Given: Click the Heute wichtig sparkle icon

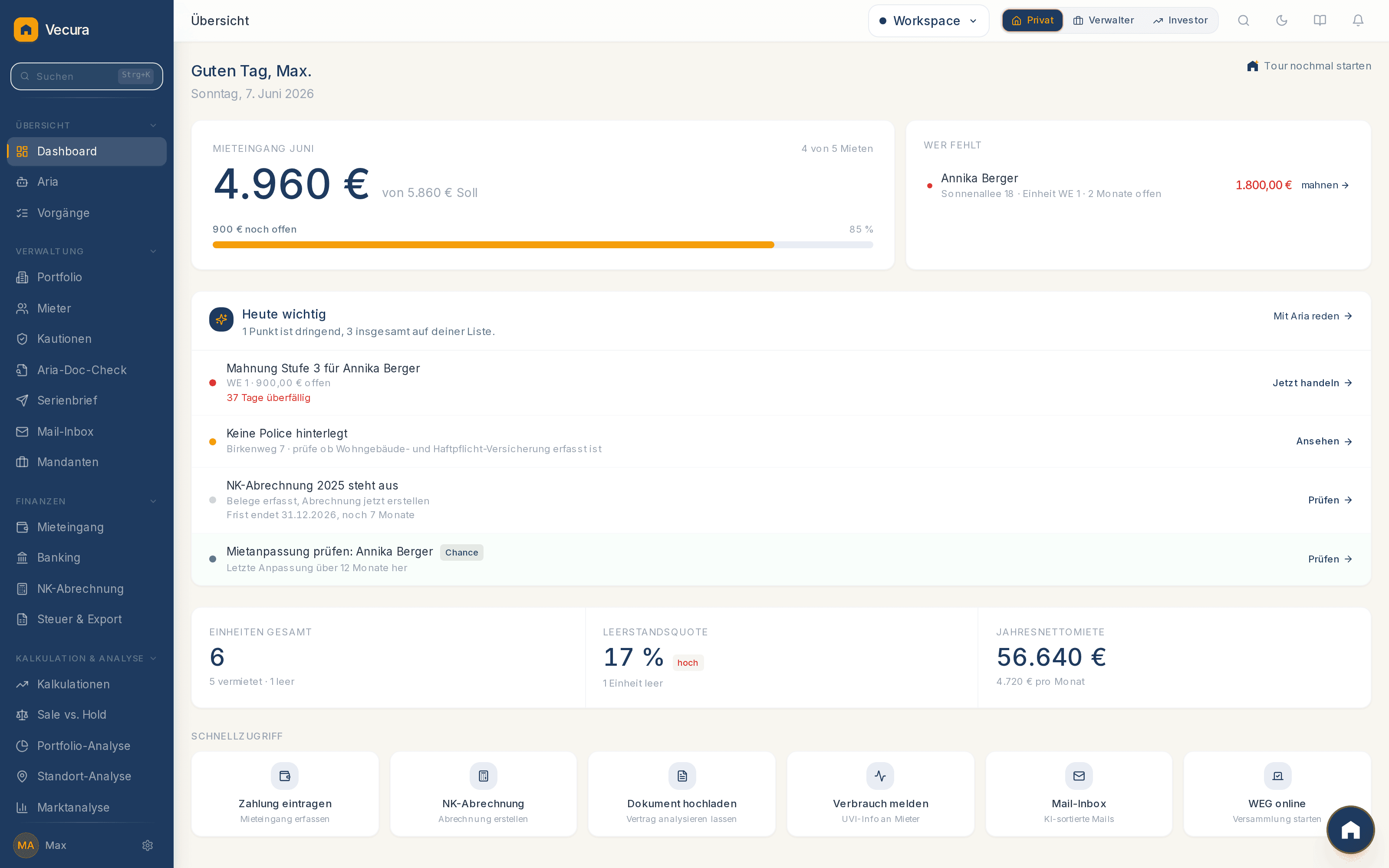Looking at the screenshot, I should pos(221,320).
